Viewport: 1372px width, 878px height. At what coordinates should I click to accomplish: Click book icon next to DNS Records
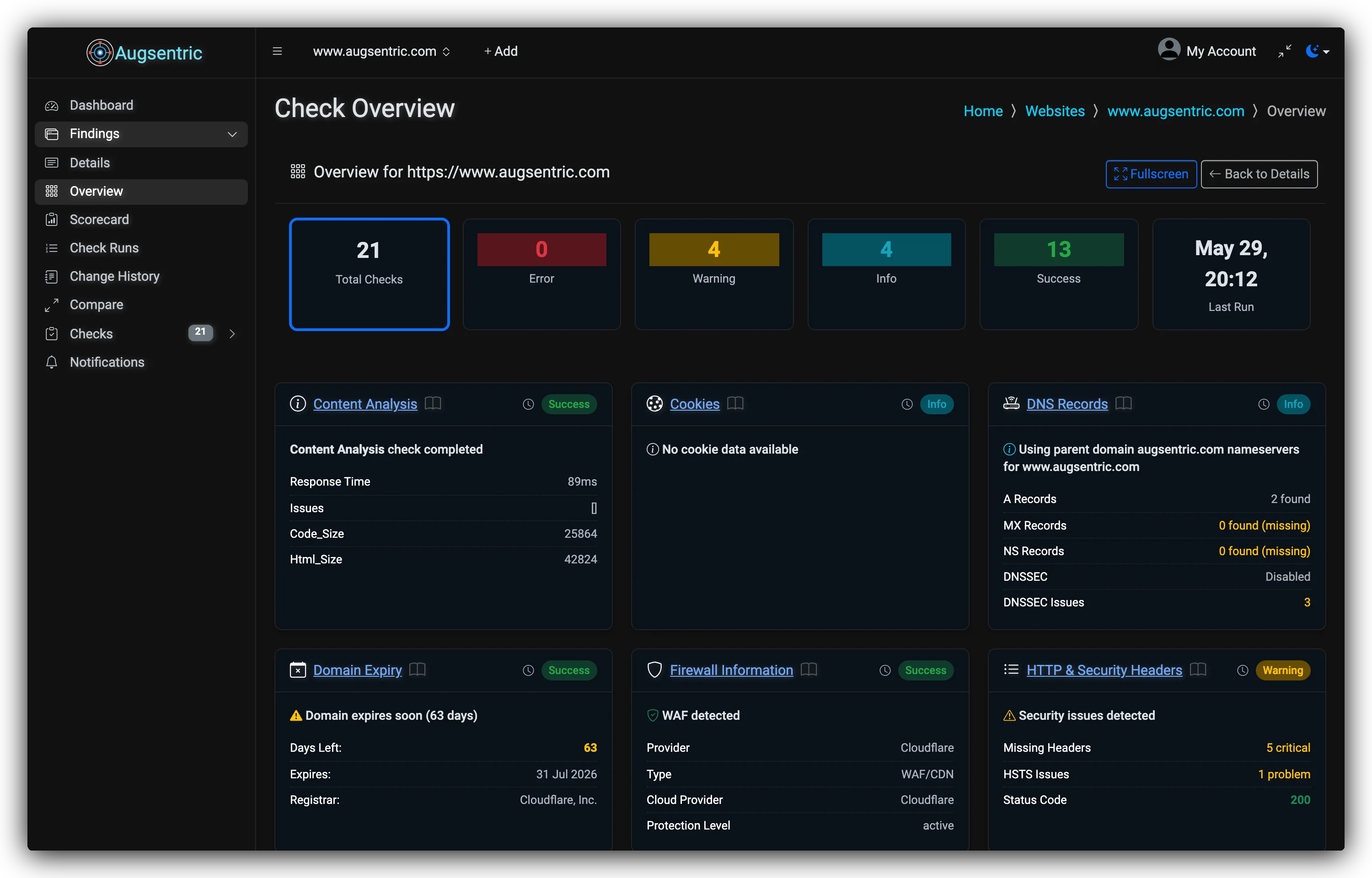[x=1124, y=404]
